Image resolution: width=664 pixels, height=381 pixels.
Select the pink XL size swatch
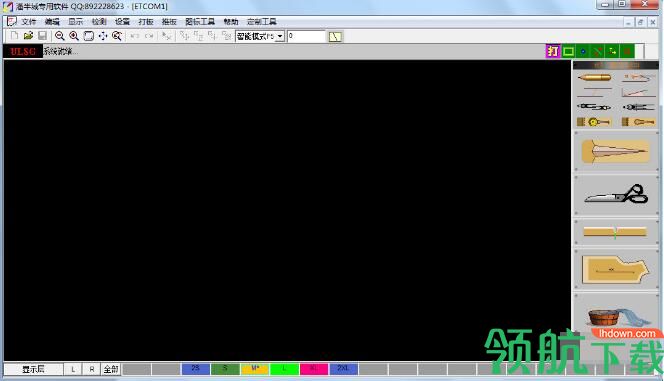click(314, 369)
